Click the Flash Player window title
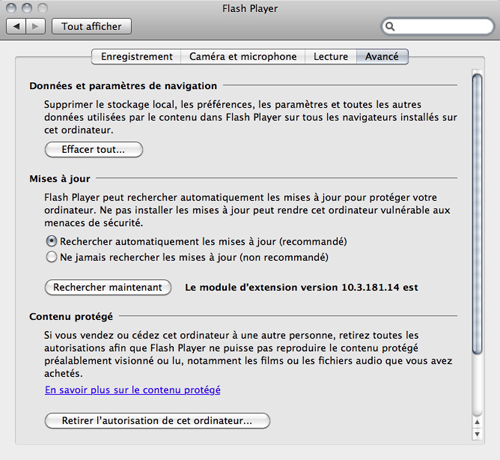500x460 pixels. pos(250,9)
